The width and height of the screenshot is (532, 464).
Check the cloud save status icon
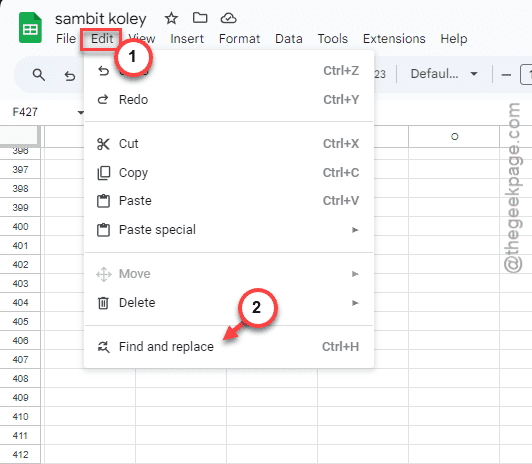coord(228,18)
